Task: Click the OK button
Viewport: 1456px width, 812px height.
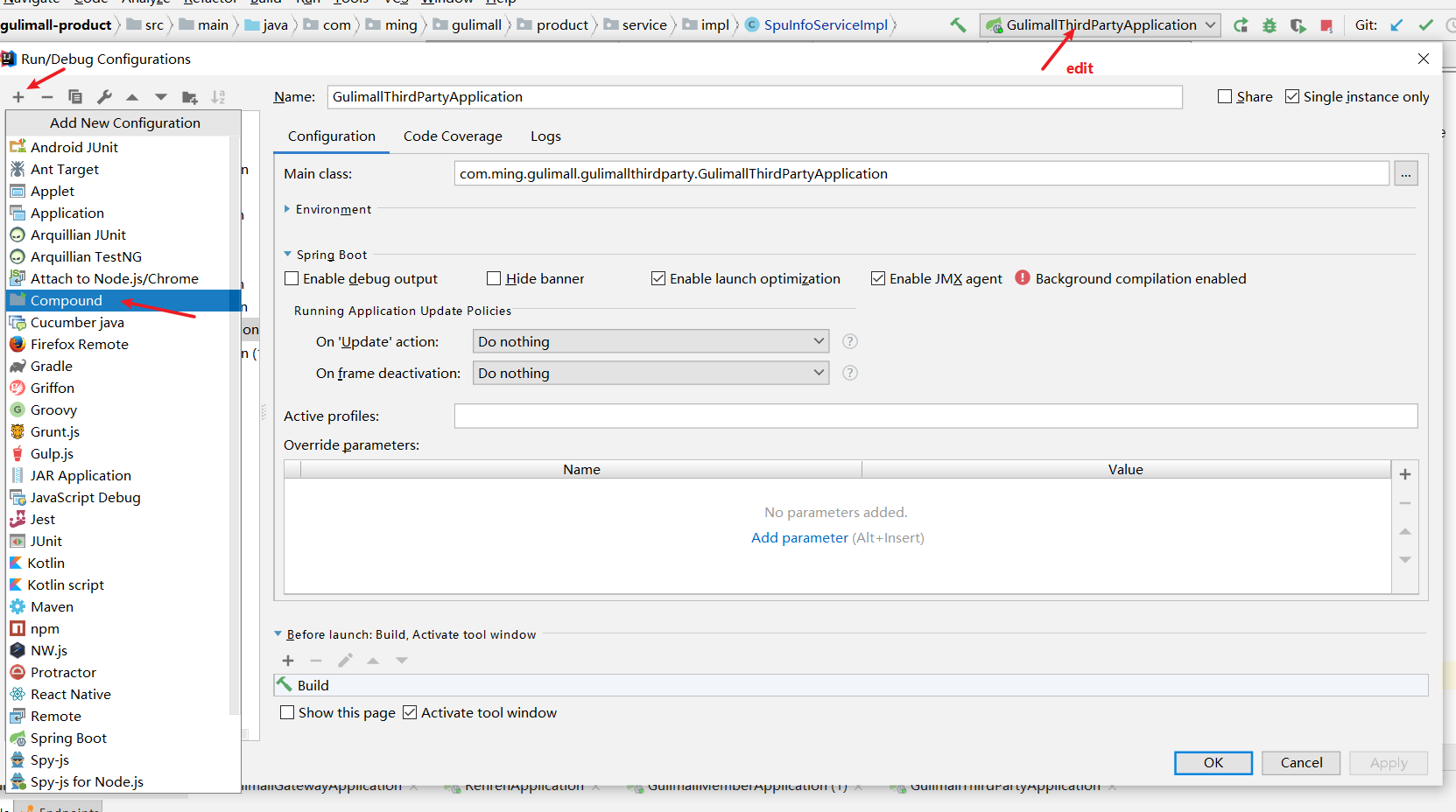Action: point(1213,763)
